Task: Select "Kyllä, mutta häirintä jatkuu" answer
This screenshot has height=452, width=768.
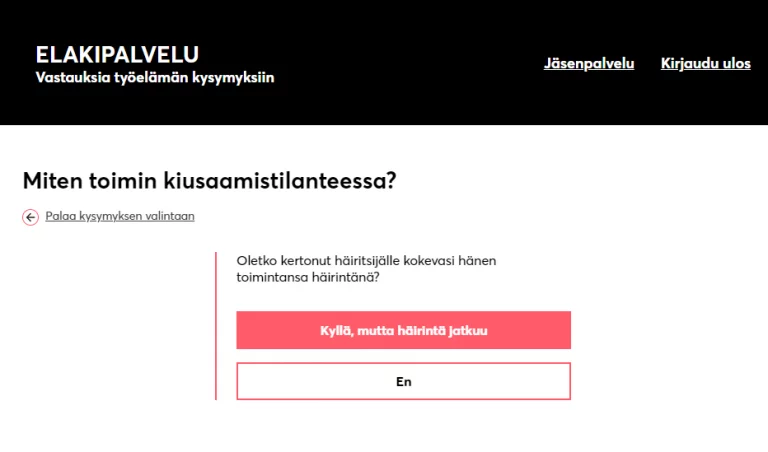Action: pyautogui.click(x=403, y=330)
